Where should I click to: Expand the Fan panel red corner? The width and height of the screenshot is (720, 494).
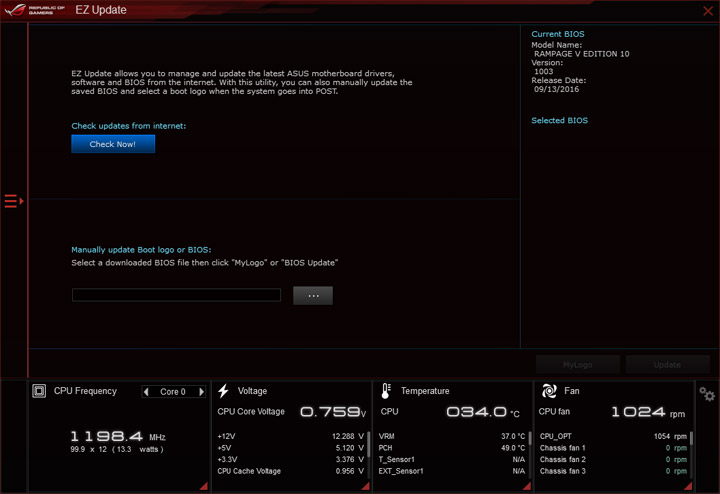688,486
